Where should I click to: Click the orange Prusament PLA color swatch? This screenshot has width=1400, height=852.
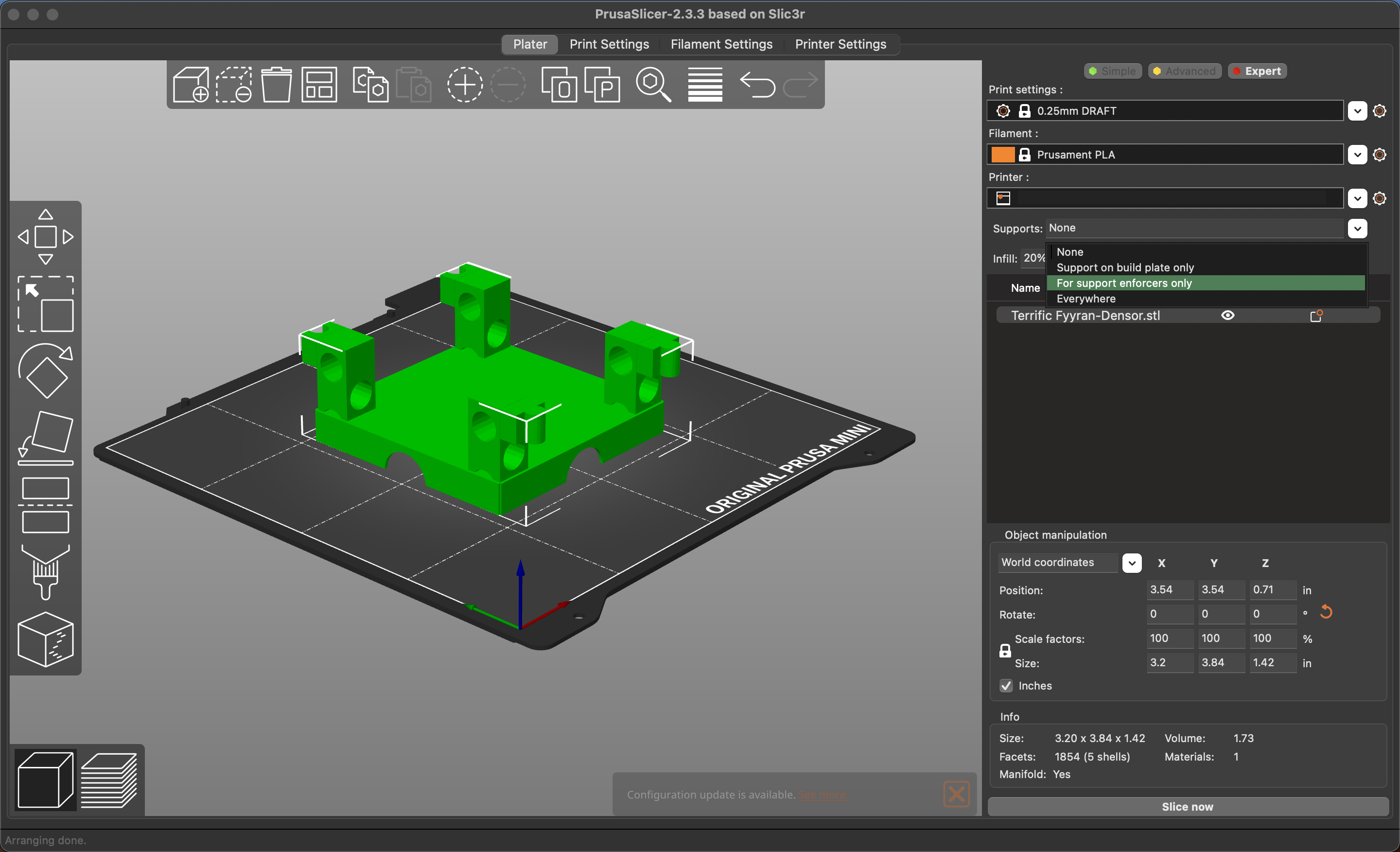[x=1003, y=154]
